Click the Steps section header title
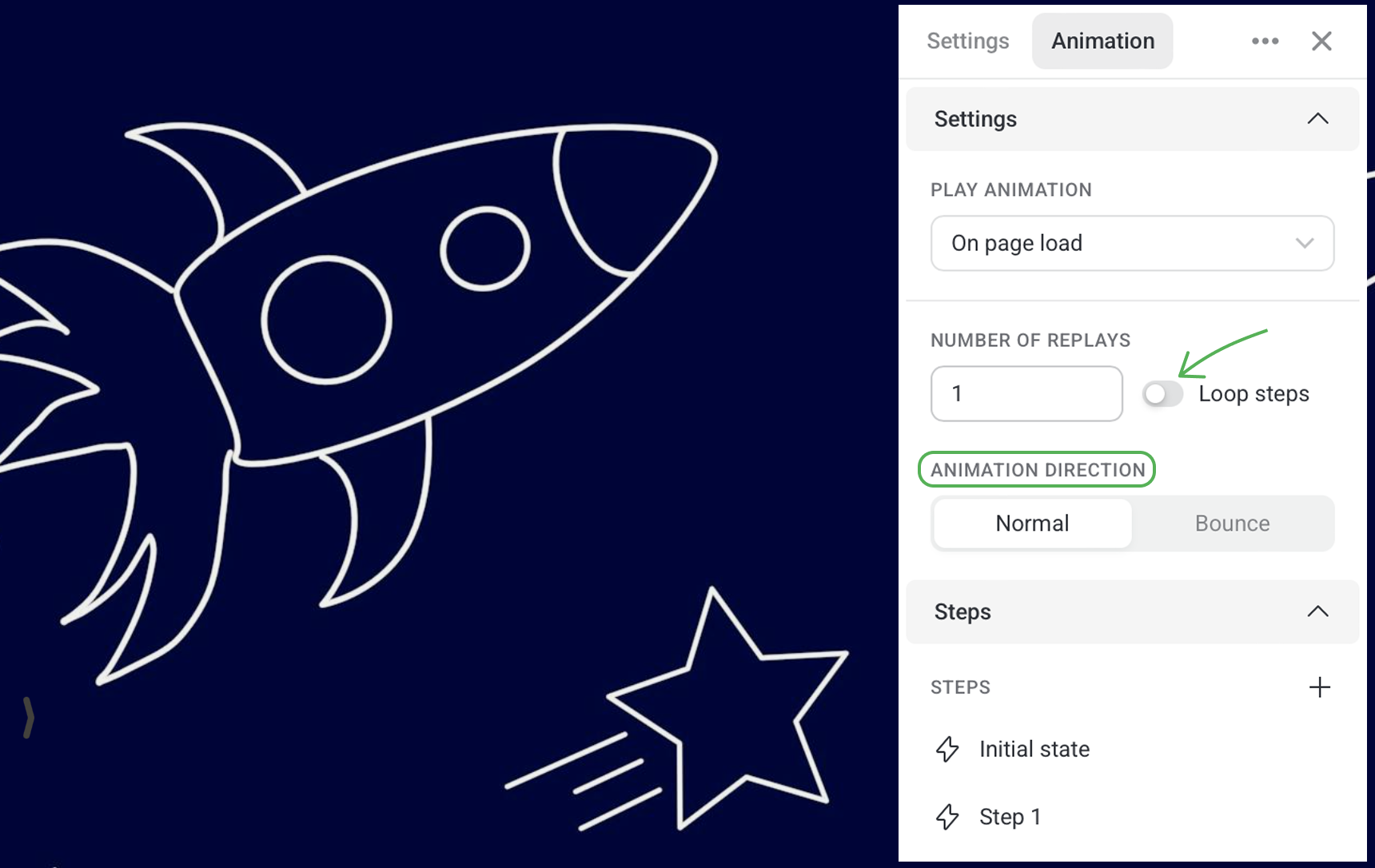 point(962,612)
